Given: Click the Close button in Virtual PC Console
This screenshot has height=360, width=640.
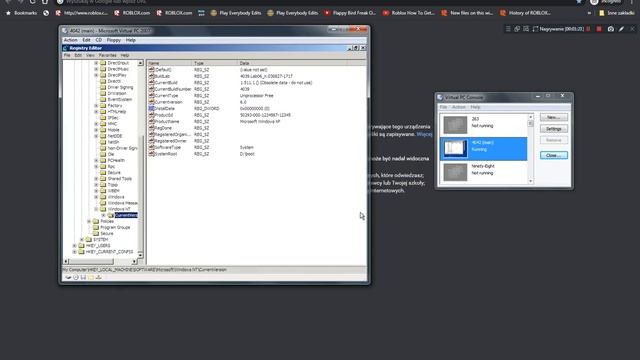Looking at the screenshot, I should click(x=553, y=156).
